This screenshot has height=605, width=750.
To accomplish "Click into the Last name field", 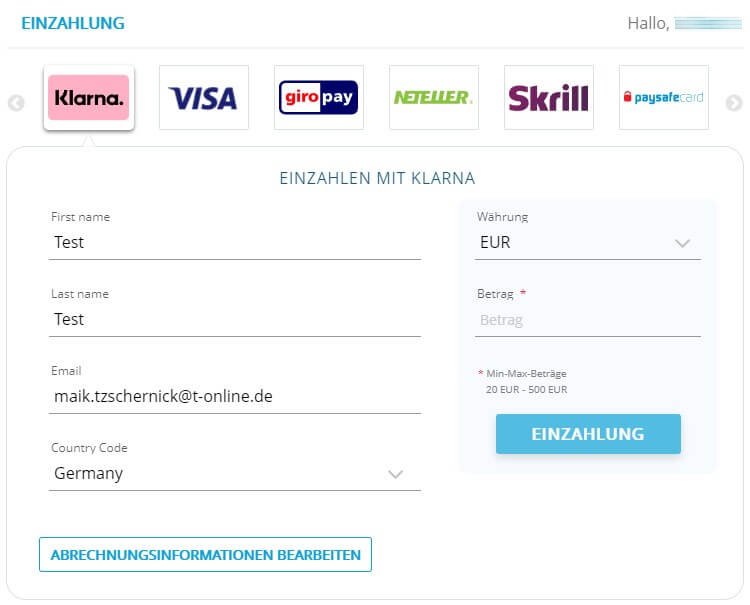I will click(x=235, y=319).
